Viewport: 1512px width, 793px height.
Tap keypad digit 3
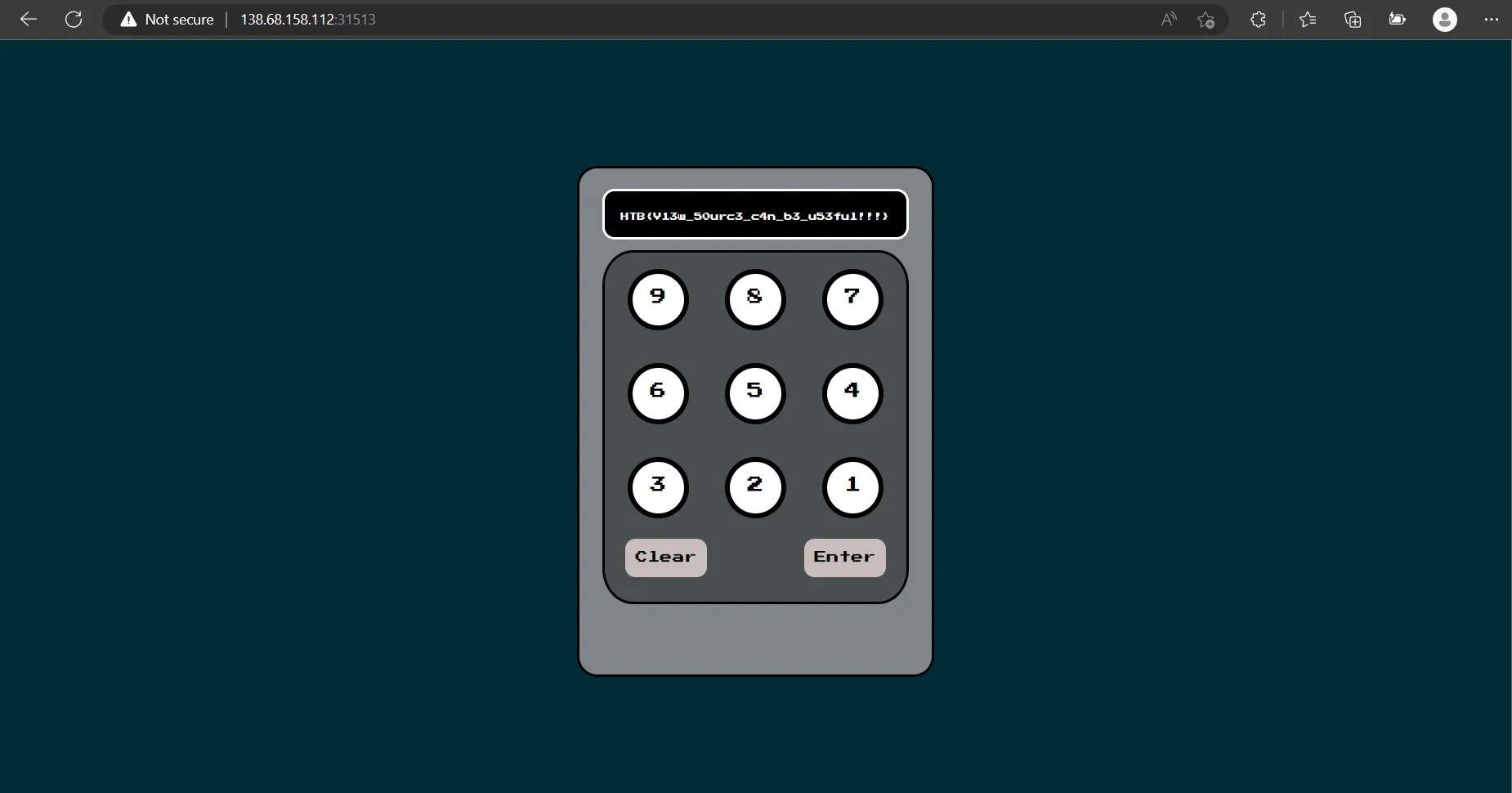658,487
